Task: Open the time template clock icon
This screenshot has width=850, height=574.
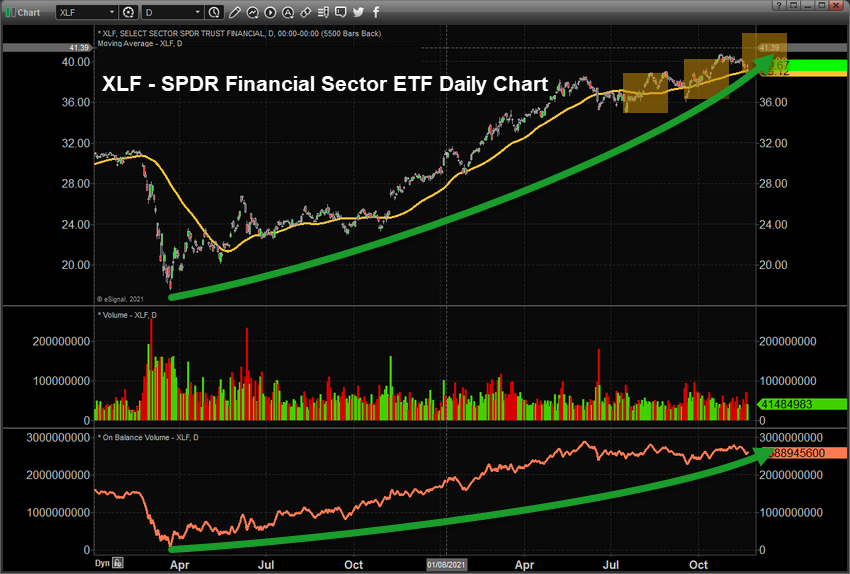Action: coord(214,12)
